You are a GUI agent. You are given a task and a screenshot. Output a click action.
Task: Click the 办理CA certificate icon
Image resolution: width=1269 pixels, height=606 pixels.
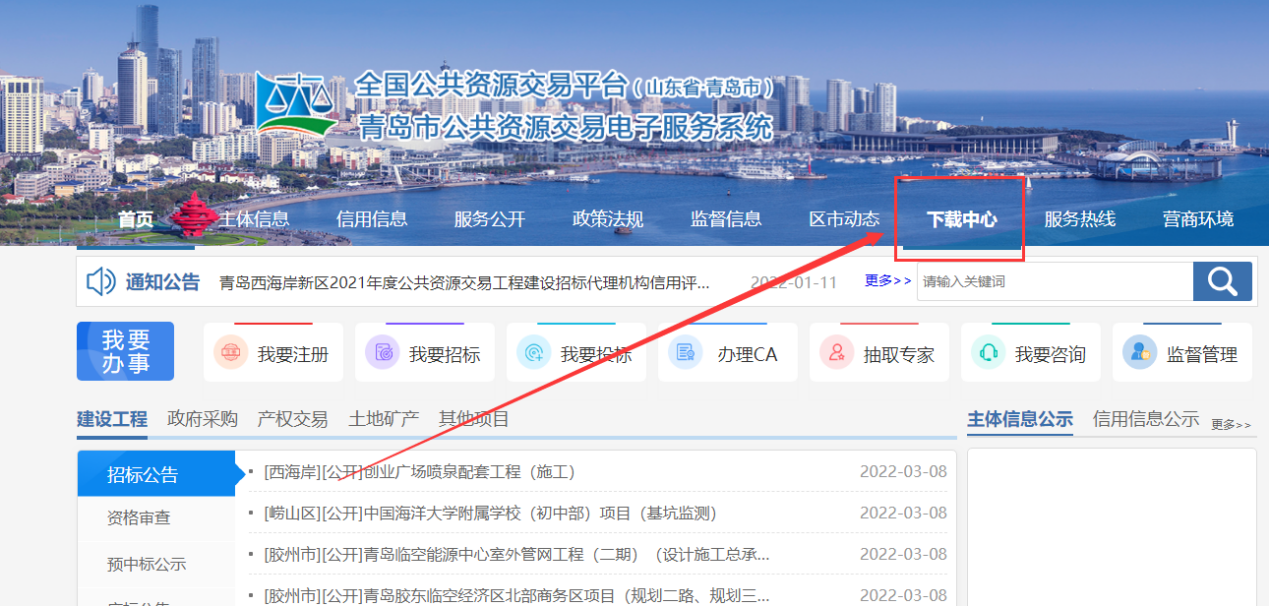[685, 353]
